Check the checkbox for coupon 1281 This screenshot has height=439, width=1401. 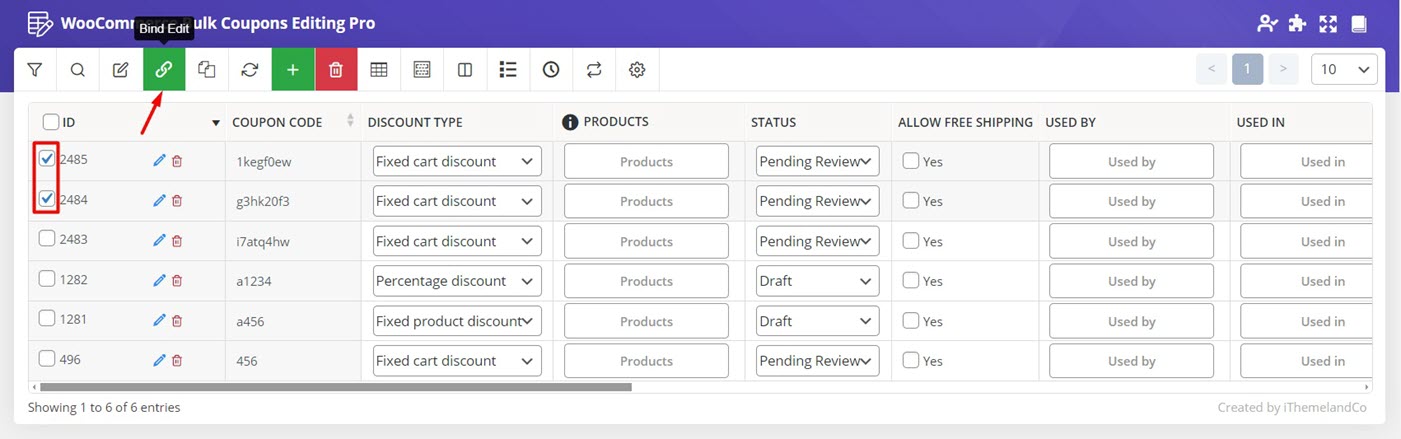(x=47, y=318)
